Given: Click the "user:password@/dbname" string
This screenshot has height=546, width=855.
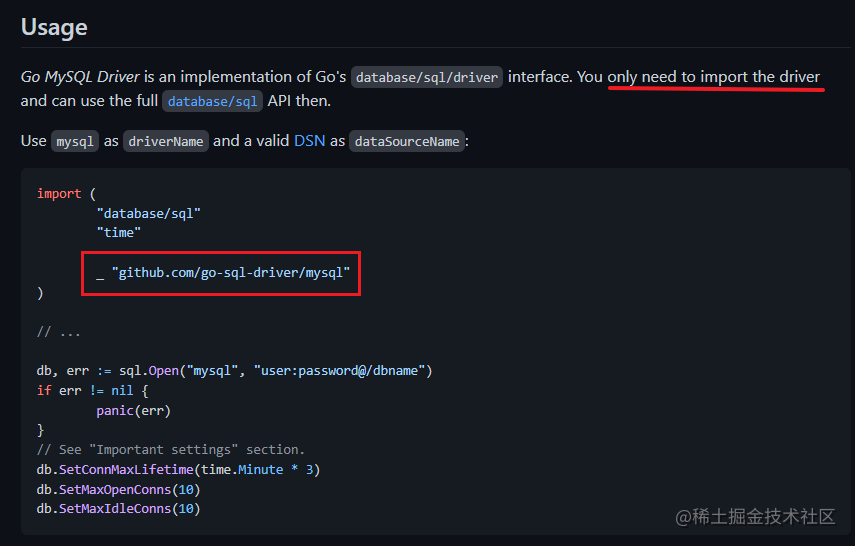Looking at the screenshot, I should (x=339, y=371).
